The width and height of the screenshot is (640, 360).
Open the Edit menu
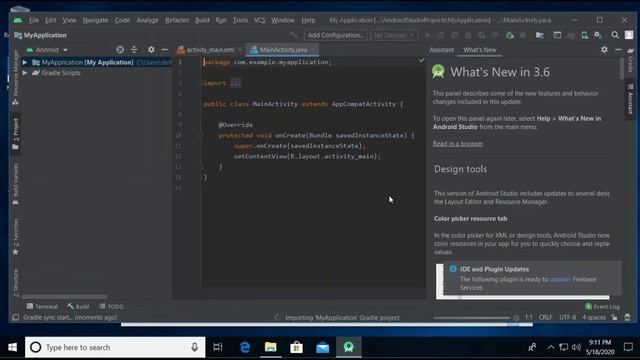click(x=50, y=20)
